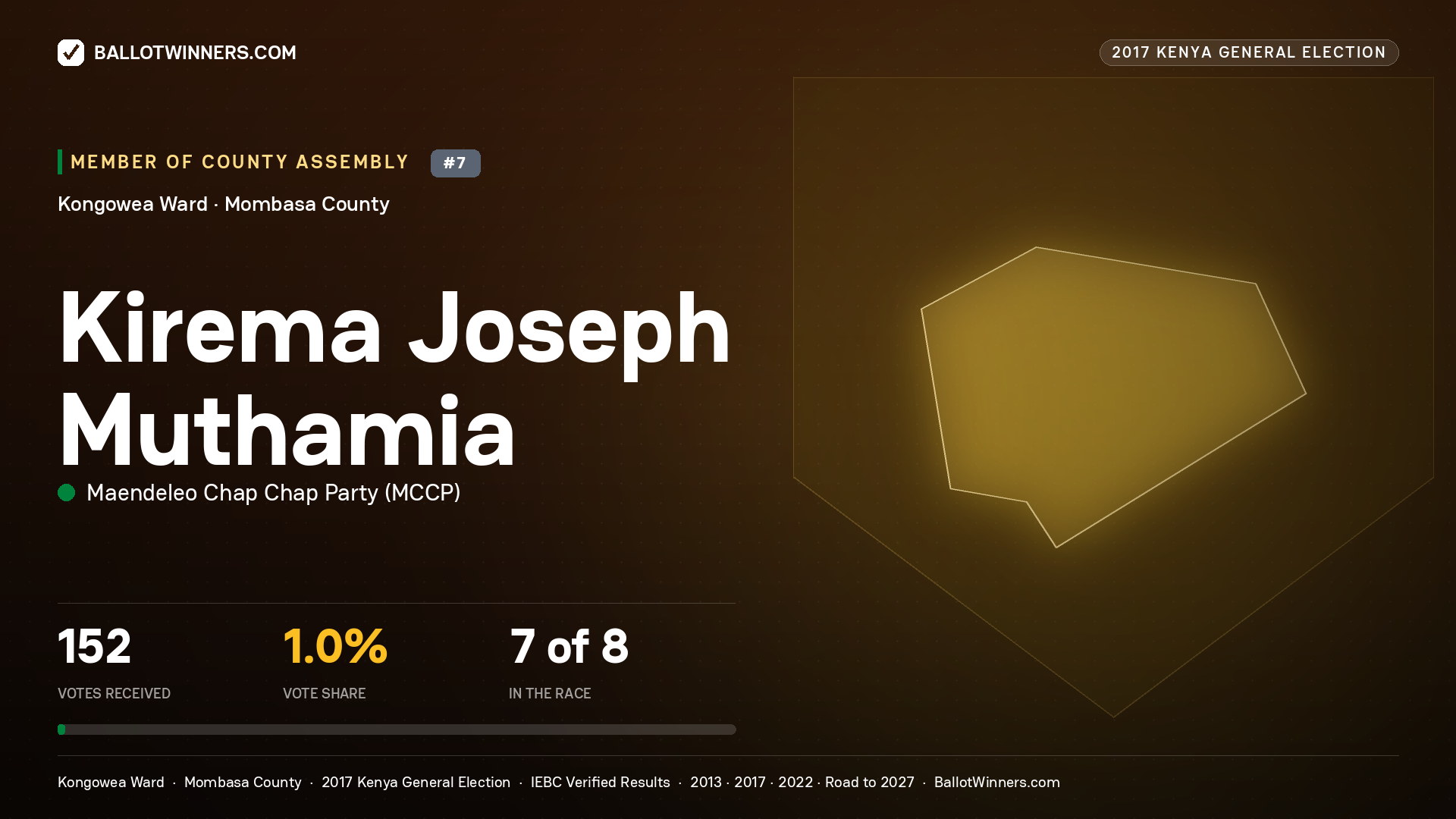The width and height of the screenshot is (1456, 819).
Task: Select Maendeleo Chap Chap Party (MCCP) label
Action: 274,493
